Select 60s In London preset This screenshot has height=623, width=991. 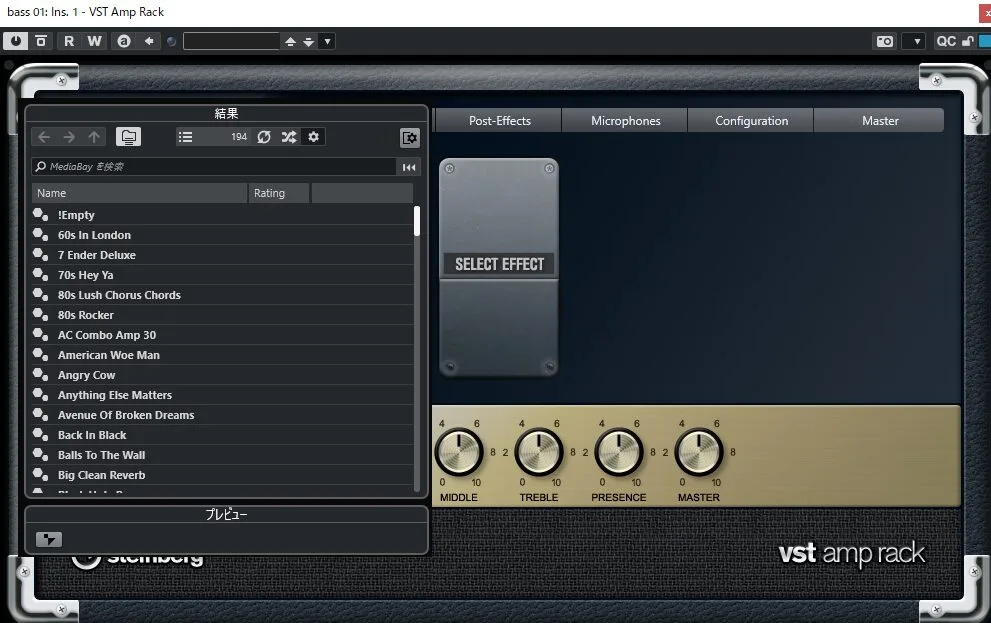[x=222, y=235]
